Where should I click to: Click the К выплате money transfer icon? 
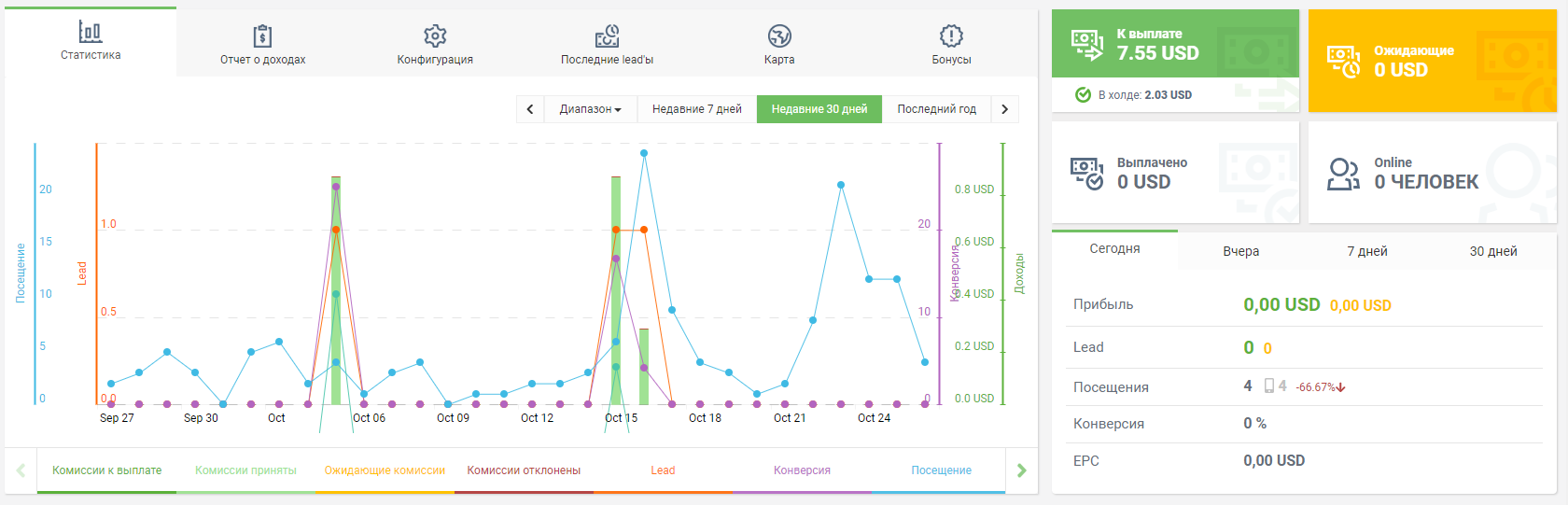(1087, 44)
